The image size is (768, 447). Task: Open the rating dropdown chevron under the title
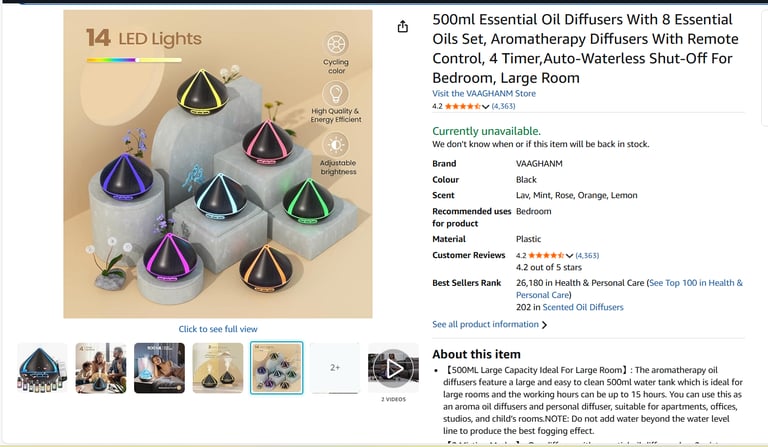click(x=485, y=106)
